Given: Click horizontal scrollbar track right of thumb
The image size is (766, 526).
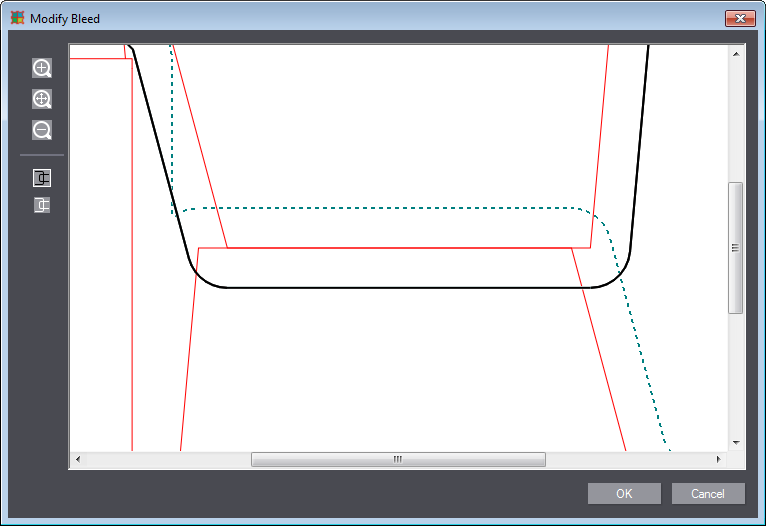Looking at the screenshot, I should [x=628, y=460].
